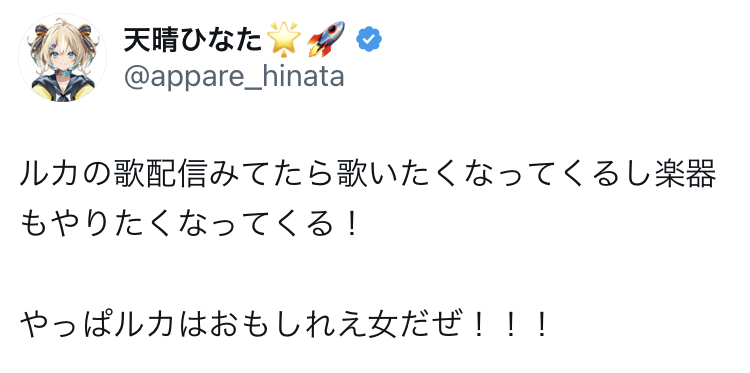Screen dimensions: 750x373
Task: Click the triple exclamation marks at end
Action: pos(509,327)
